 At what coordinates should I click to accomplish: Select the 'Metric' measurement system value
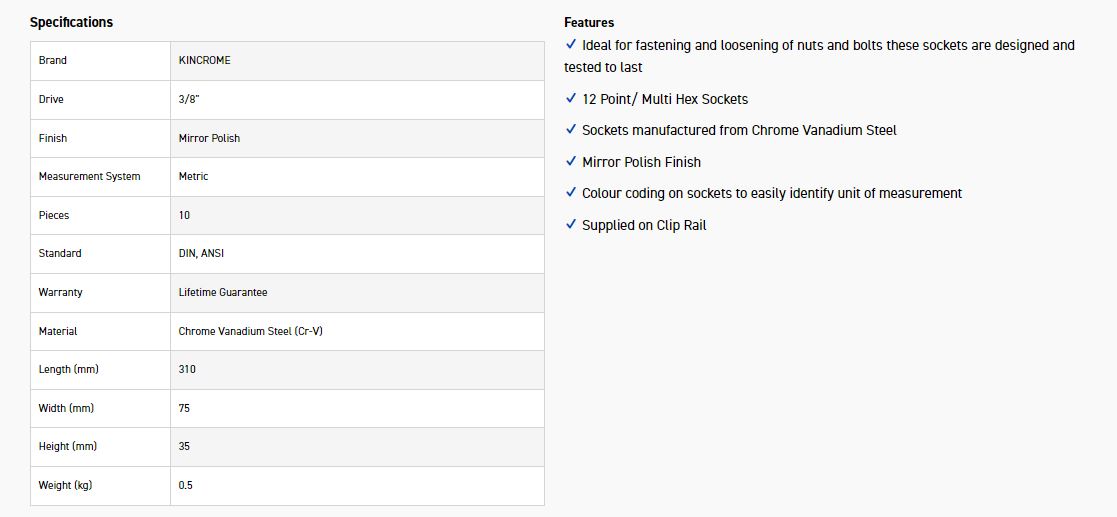click(x=193, y=176)
